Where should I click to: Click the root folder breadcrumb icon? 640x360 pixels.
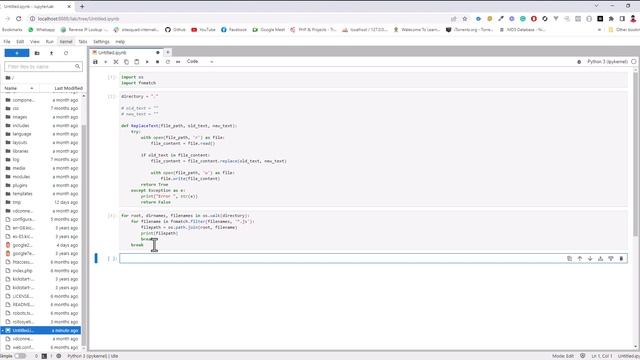8,78
